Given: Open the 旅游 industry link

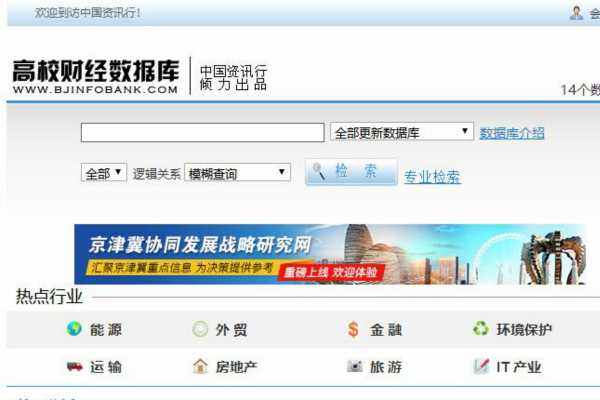Looking at the screenshot, I should [386, 367].
